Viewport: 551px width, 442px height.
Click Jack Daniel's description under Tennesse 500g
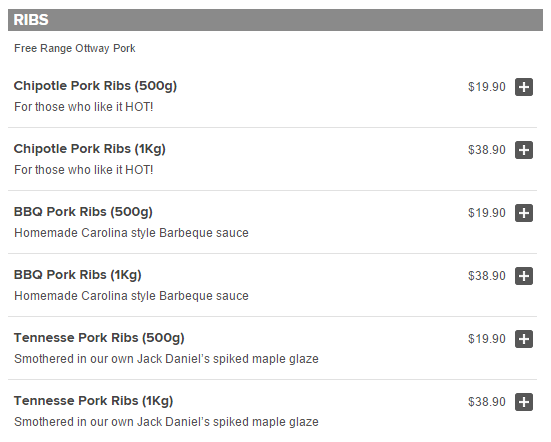166,359
